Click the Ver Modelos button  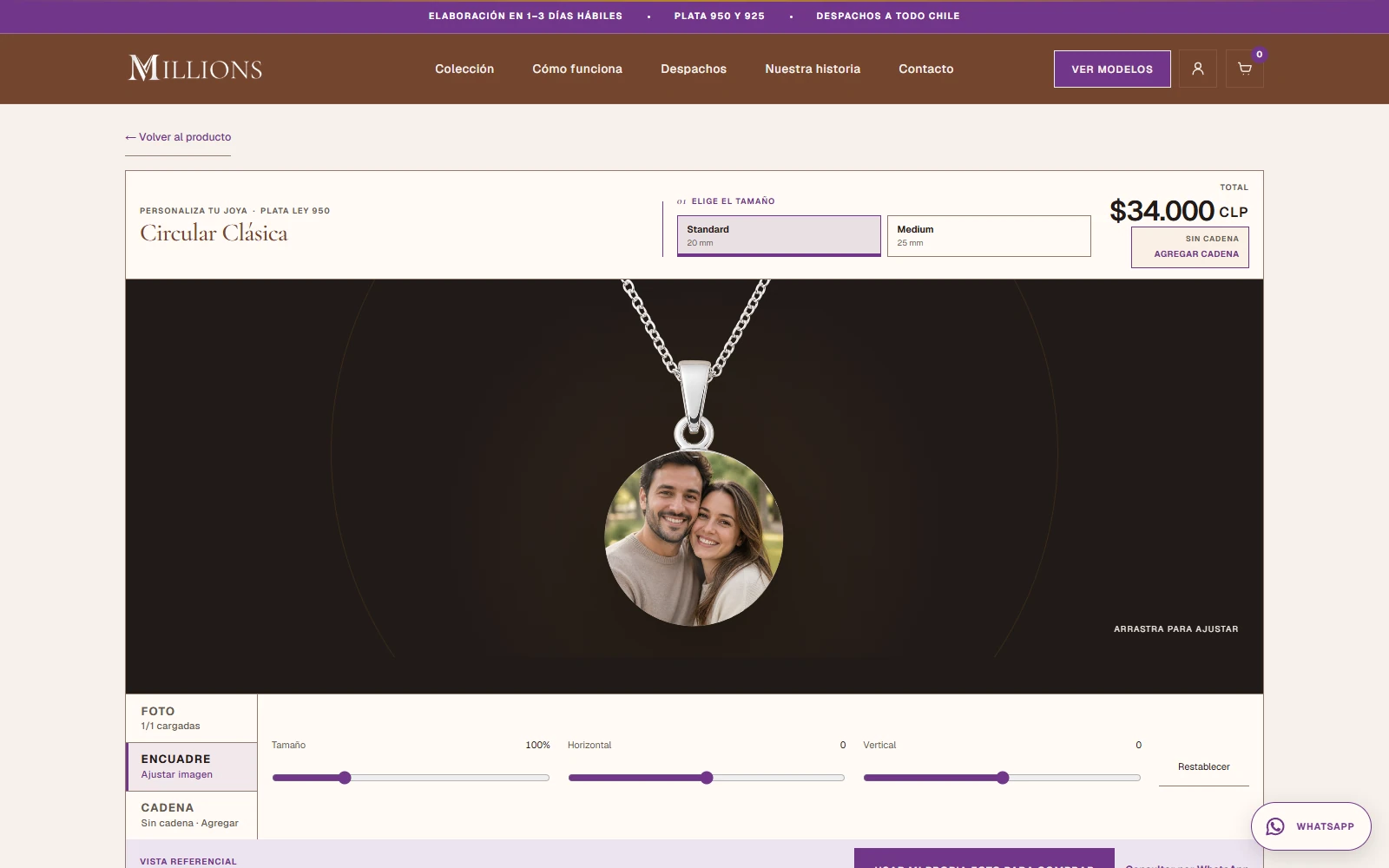click(x=1112, y=69)
